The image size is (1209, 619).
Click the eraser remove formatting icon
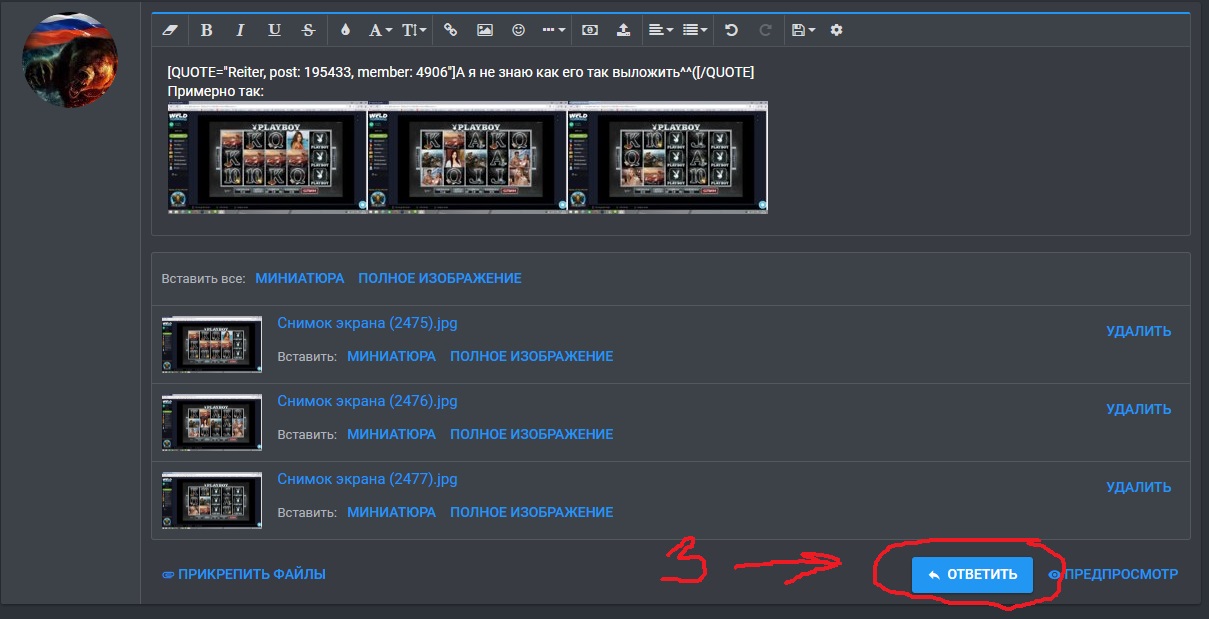pyautogui.click(x=169, y=30)
